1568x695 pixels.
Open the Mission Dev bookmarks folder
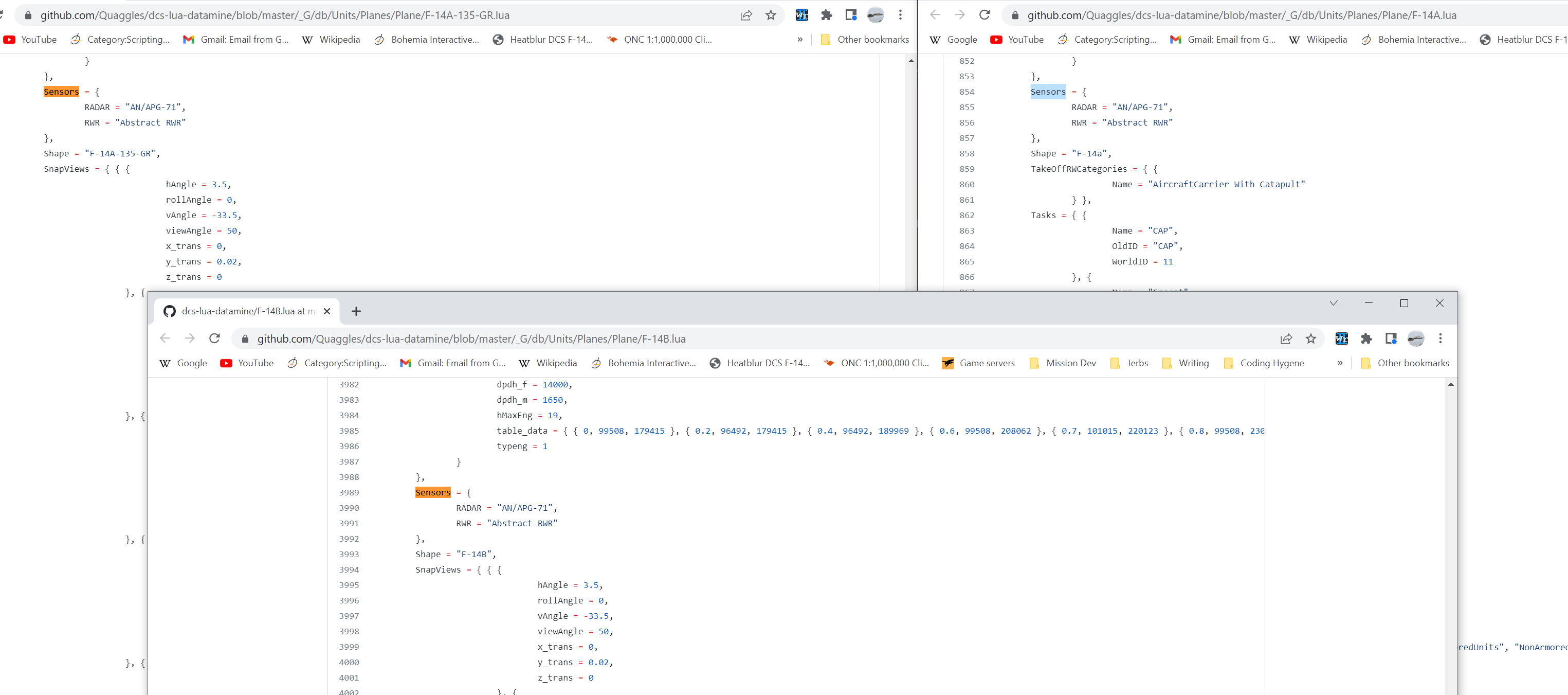[x=1062, y=363]
